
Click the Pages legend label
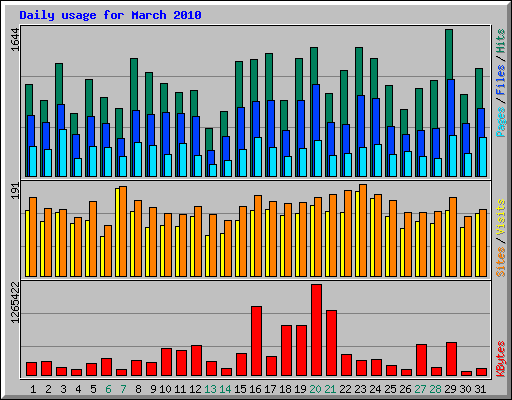pyautogui.click(x=501, y=122)
